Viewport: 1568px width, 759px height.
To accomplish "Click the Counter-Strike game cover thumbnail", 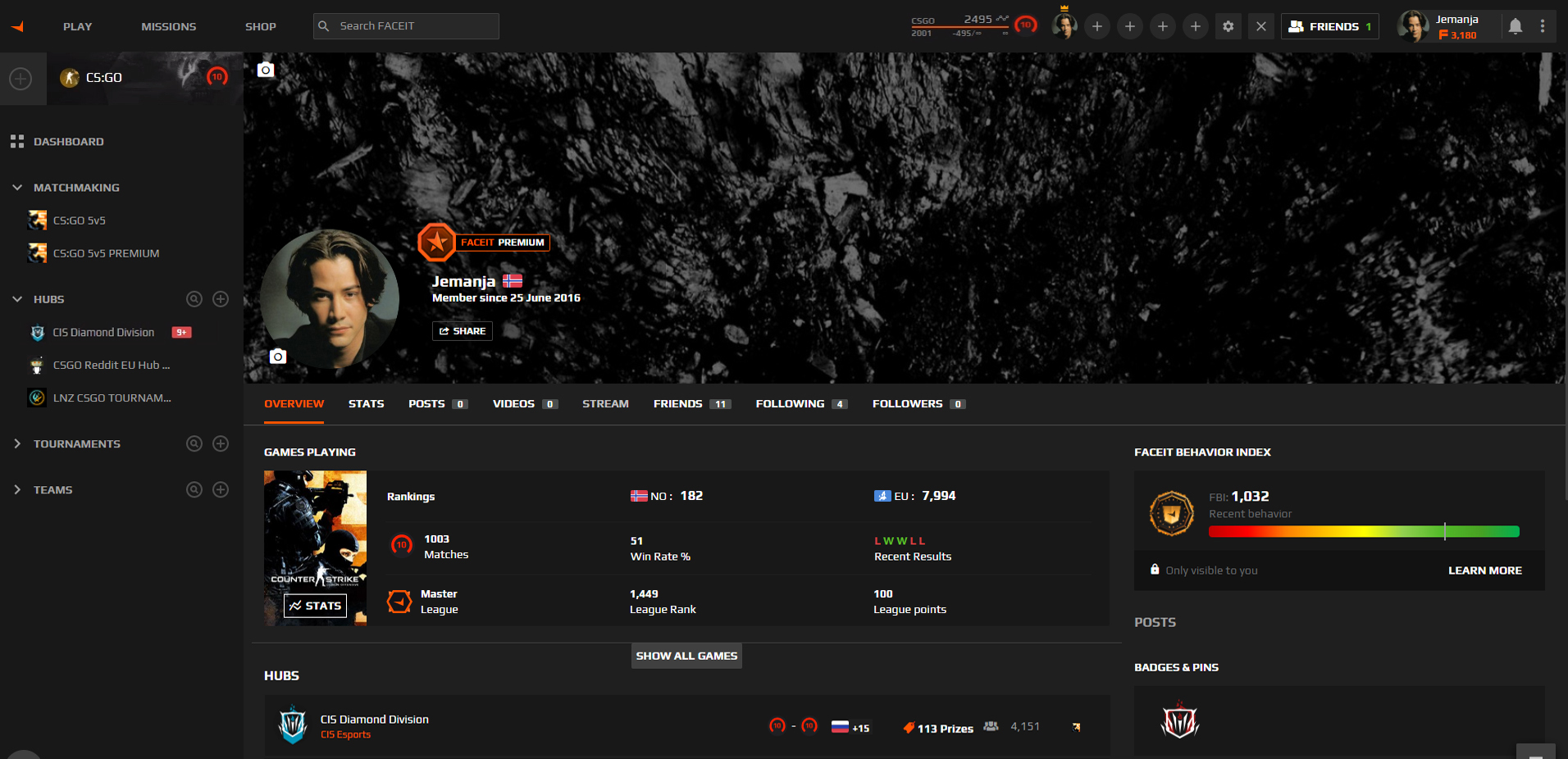I will pos(315,548).
